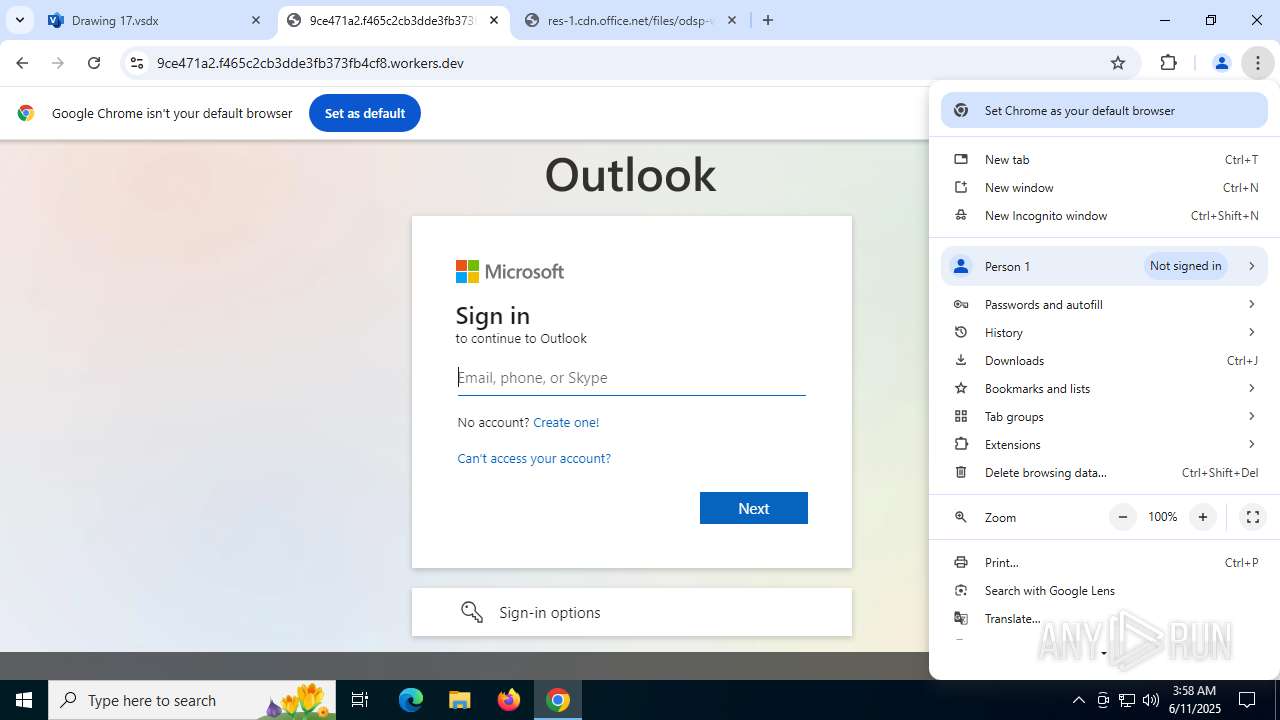Close the Drawing 17.vsdx tab
1280x720 pixels.
[x=256, y=20]
